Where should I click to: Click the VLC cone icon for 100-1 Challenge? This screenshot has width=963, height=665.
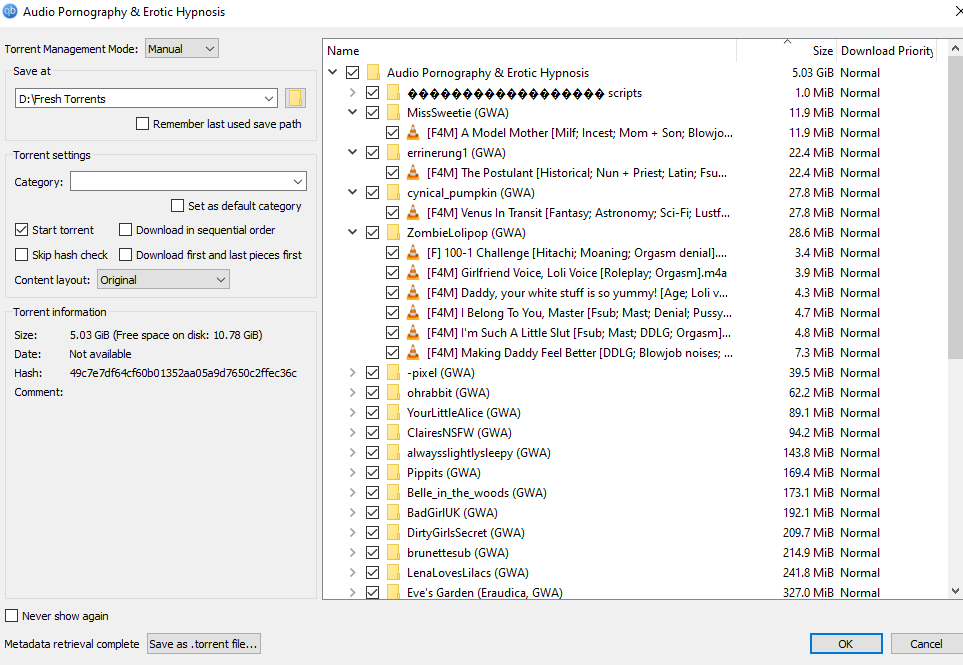[413, 253]
